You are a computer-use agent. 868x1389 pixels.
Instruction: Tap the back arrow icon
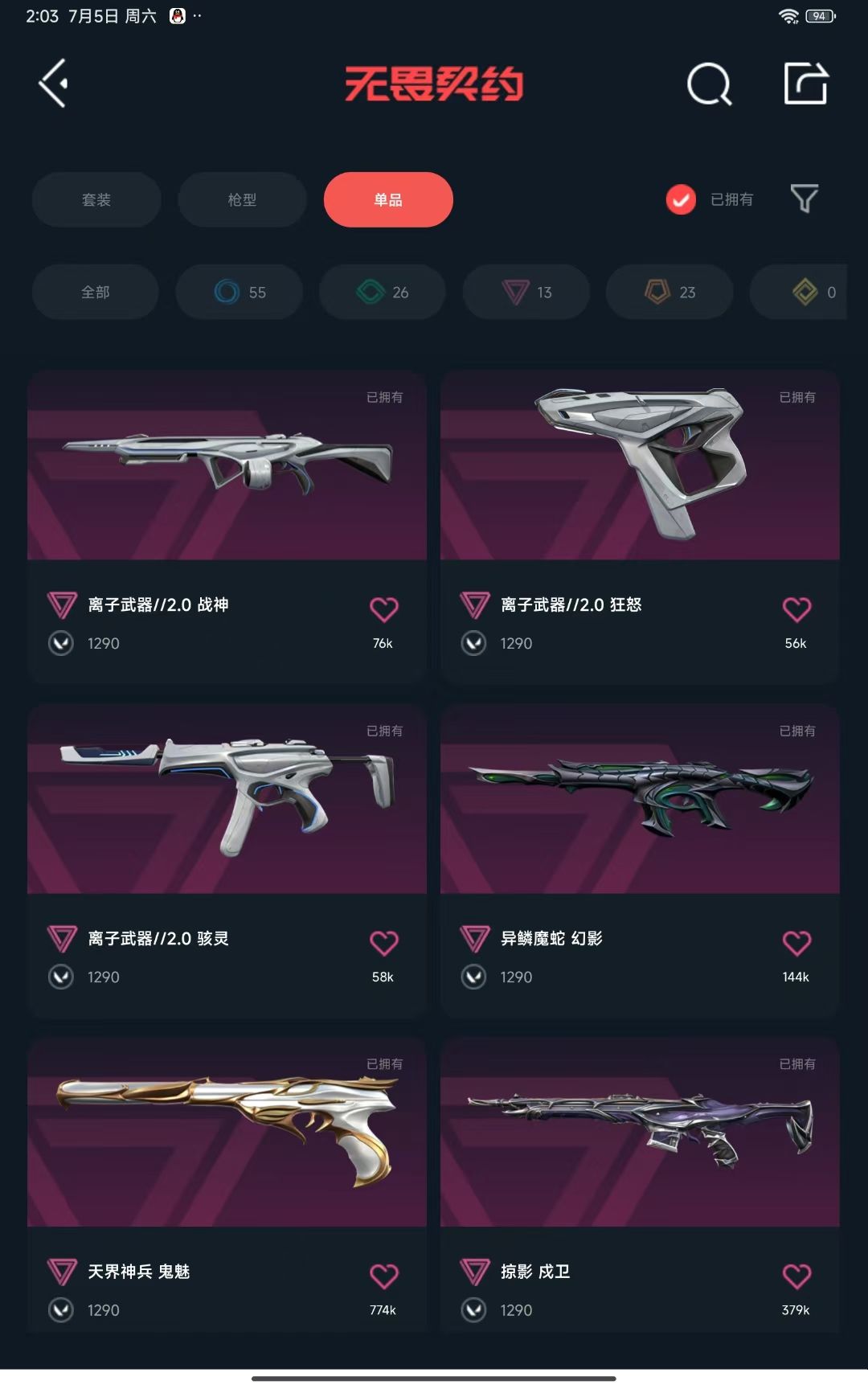(x=54, y=83)
